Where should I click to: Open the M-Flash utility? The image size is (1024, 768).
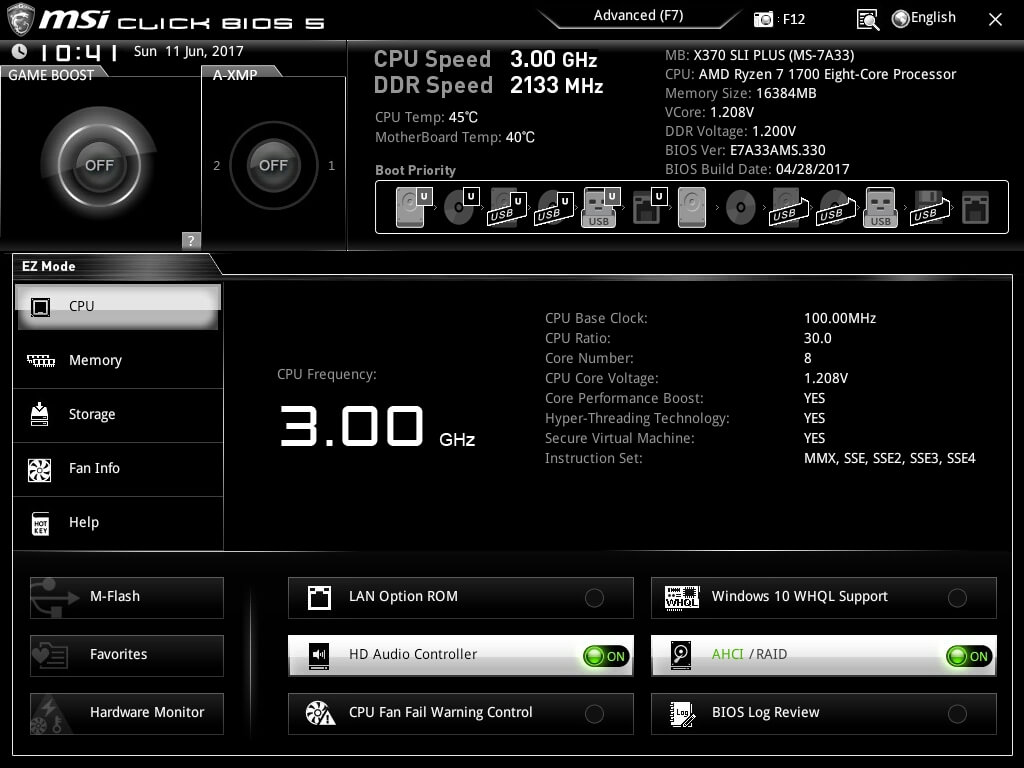[x=126, y=597]
